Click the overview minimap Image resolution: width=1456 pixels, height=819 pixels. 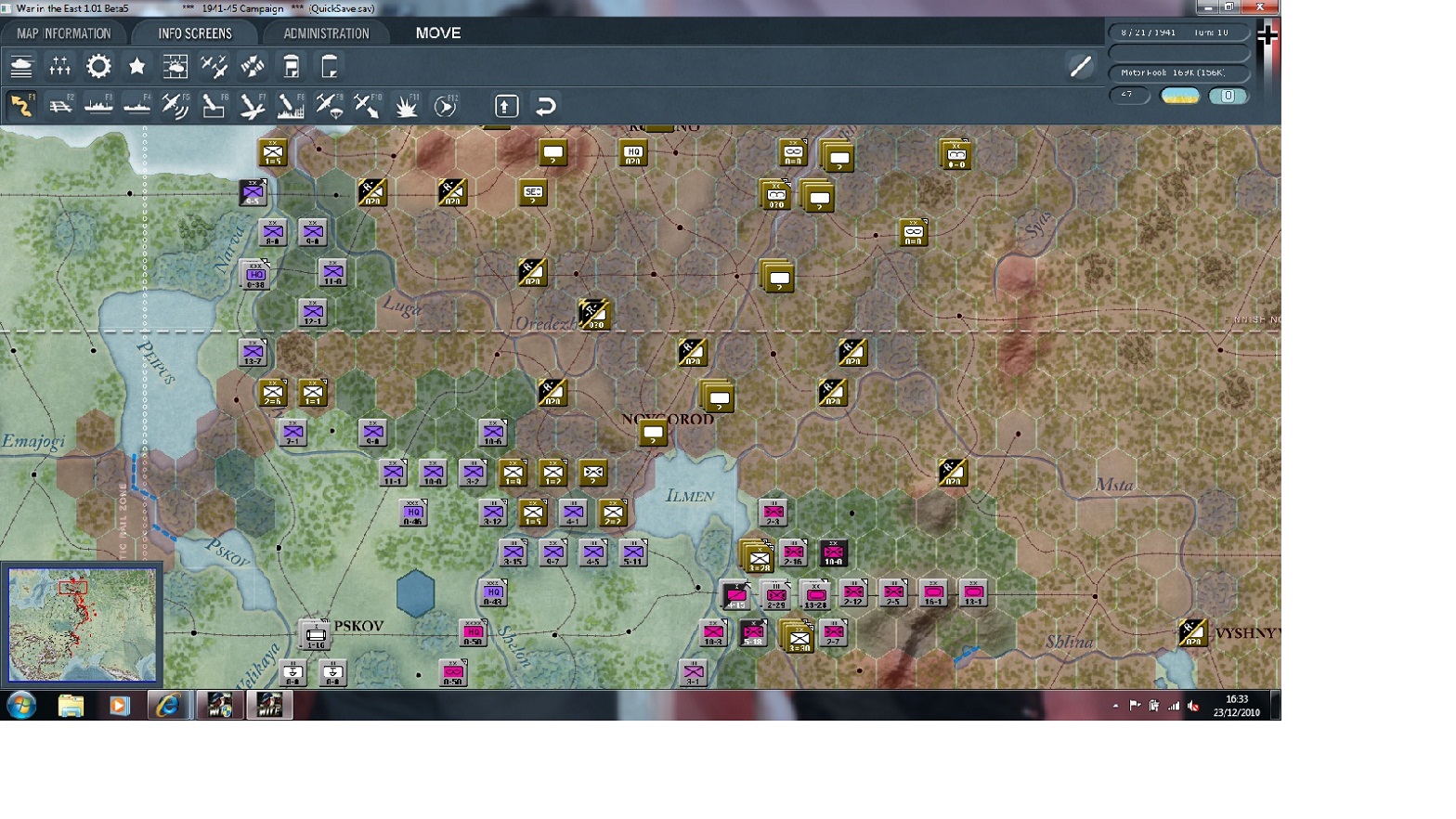pos(83,626)
